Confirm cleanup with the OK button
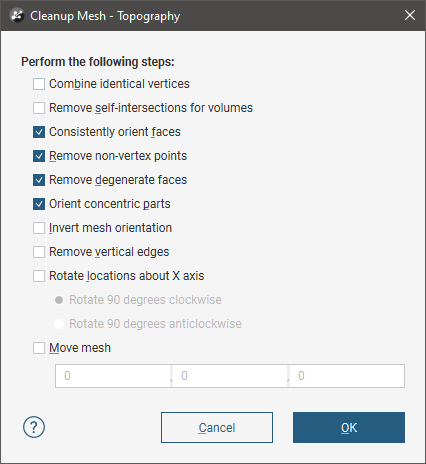 coord(349,427)
